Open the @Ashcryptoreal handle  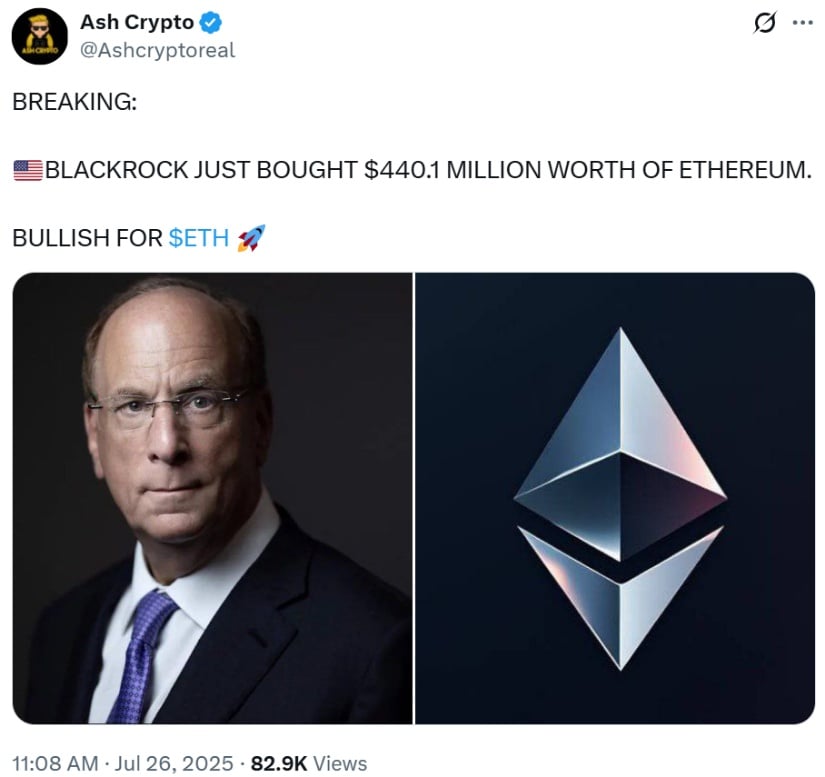157,51
